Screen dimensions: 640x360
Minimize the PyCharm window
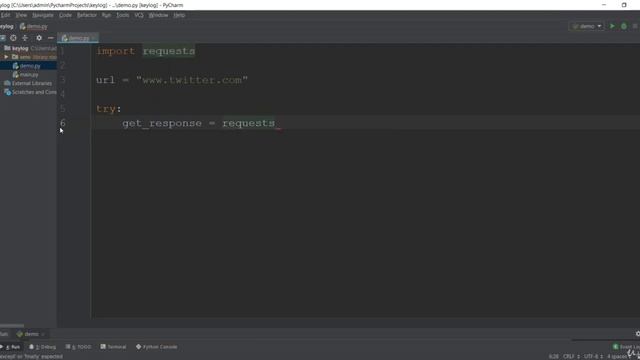click(x=604, y=5)
